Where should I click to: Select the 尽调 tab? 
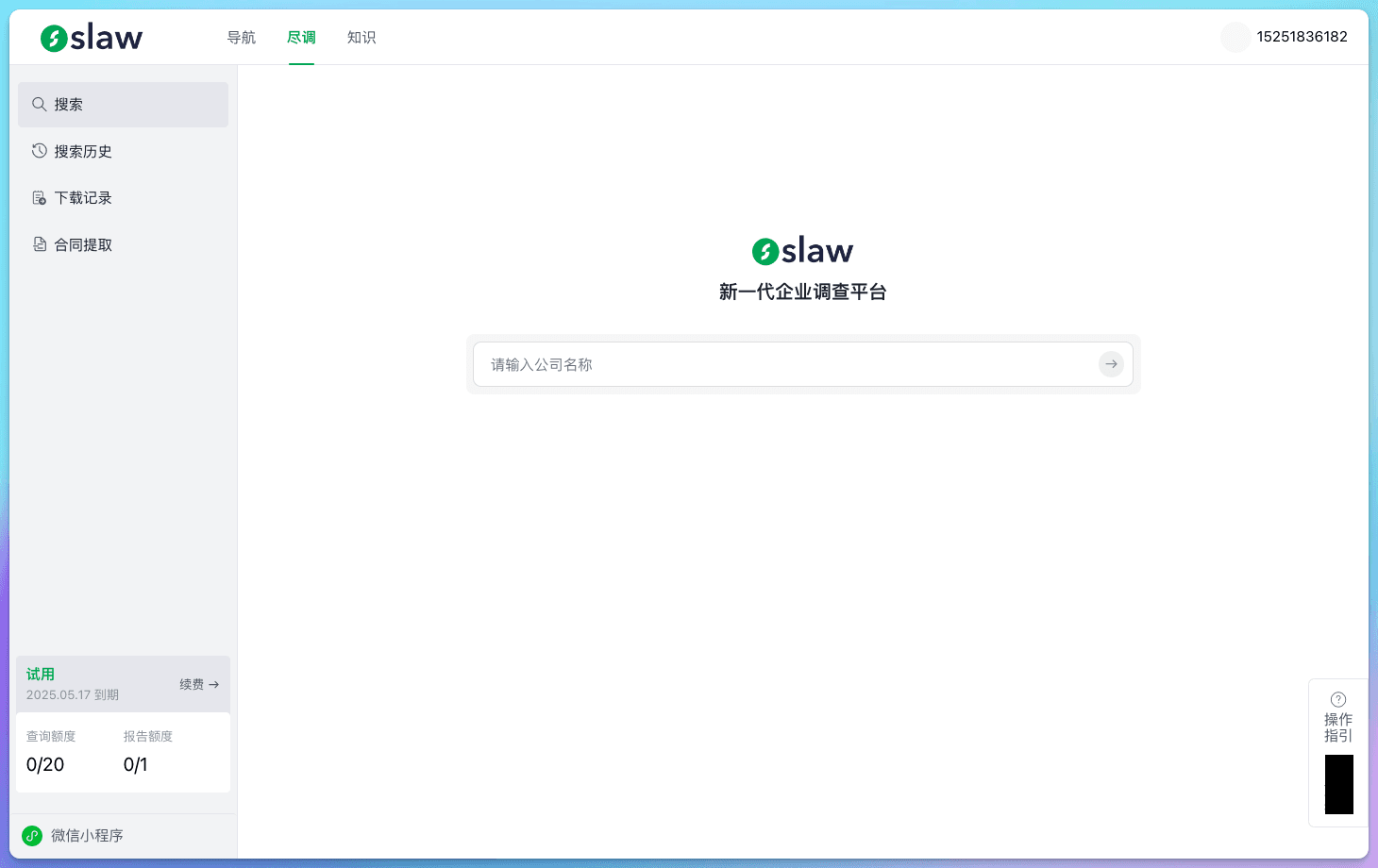coord(301,38)
